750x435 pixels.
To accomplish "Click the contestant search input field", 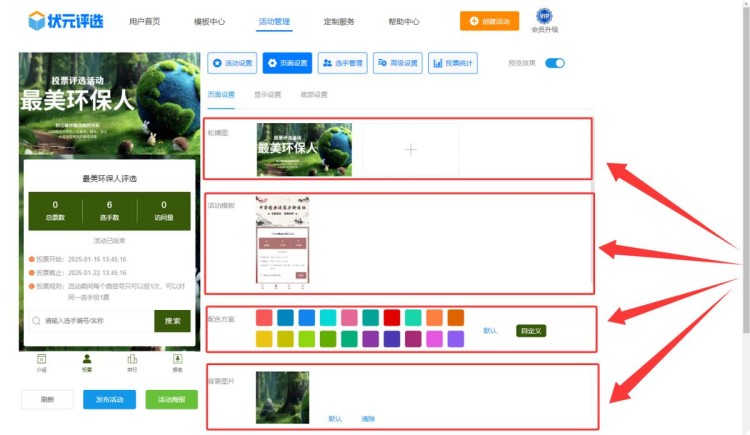I will [92, 321].
